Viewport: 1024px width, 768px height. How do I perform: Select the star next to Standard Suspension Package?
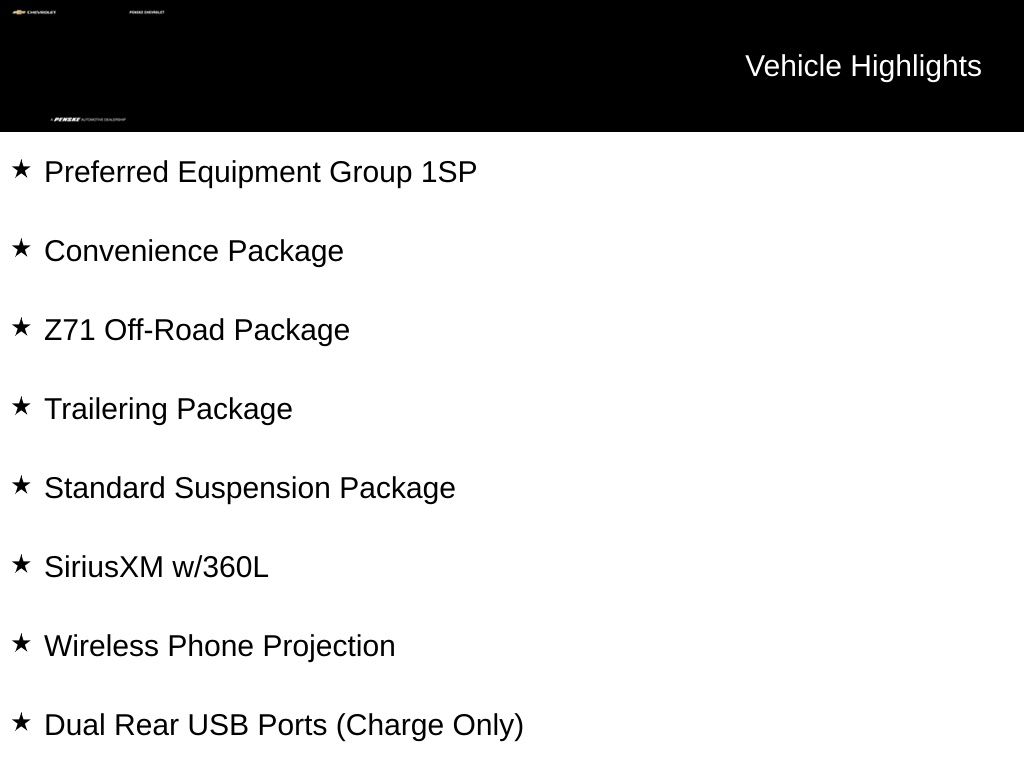tap(22, 485)
